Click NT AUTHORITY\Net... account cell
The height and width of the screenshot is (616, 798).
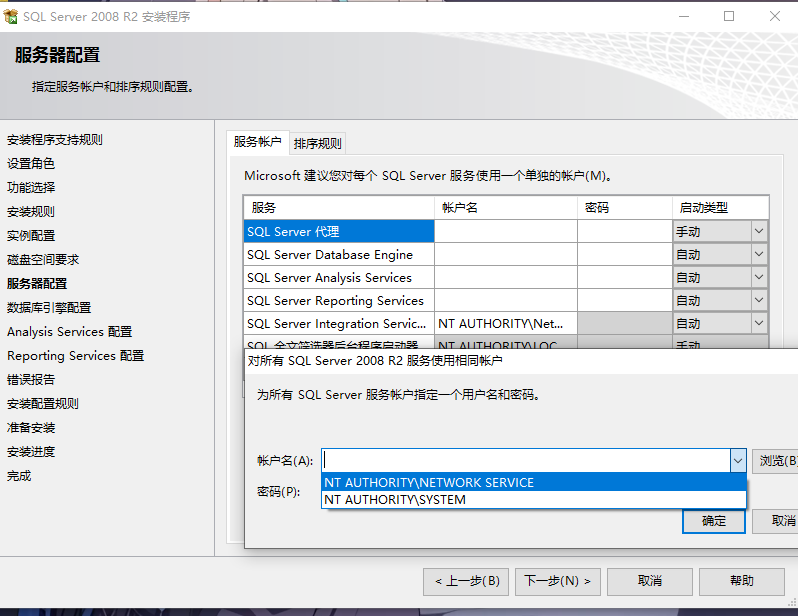point(506,323)
